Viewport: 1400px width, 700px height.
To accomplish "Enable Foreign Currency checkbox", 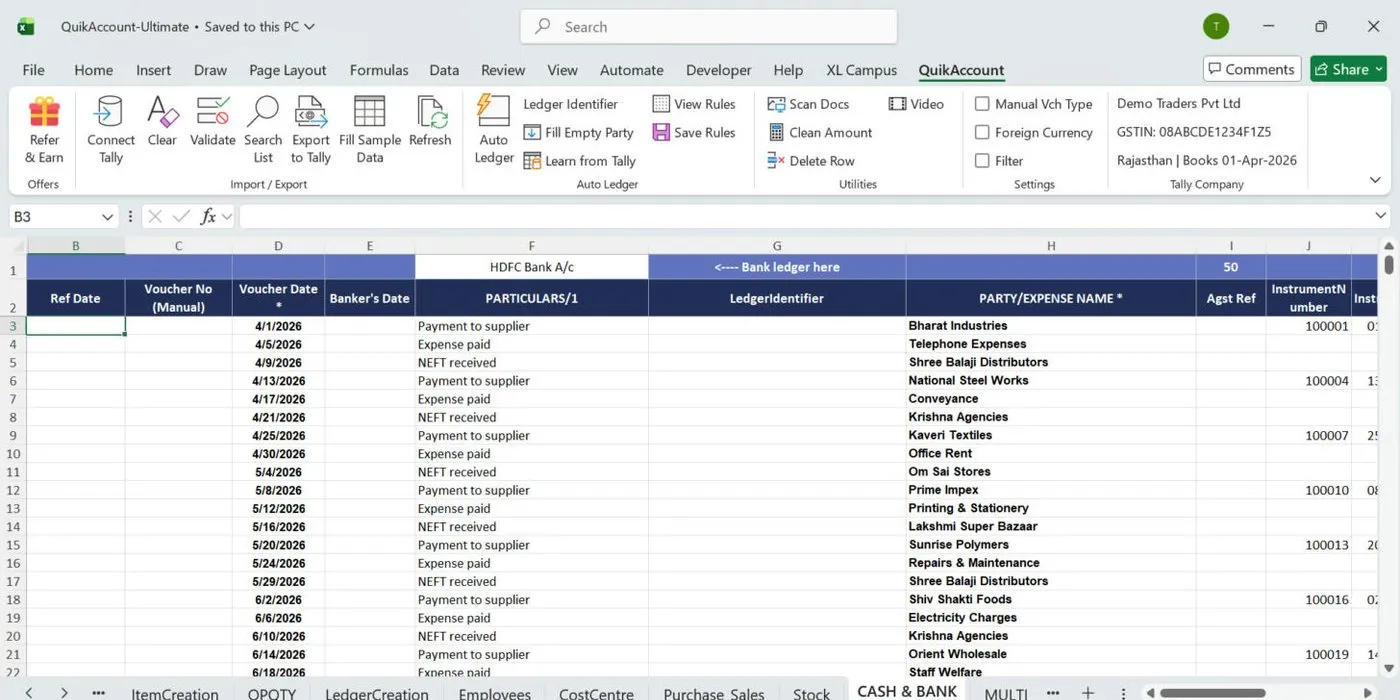I will (x=982, y=132).
